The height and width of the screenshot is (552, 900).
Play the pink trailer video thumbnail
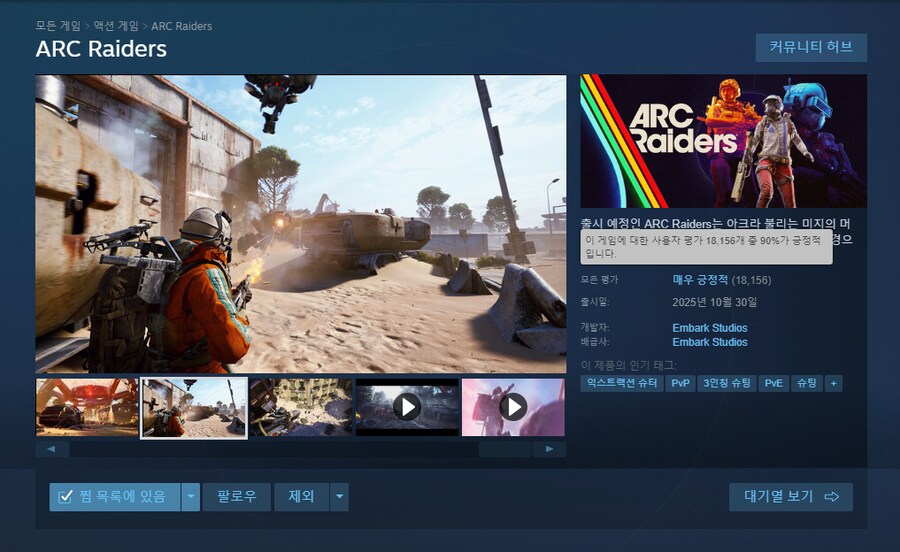click(513, 407)
